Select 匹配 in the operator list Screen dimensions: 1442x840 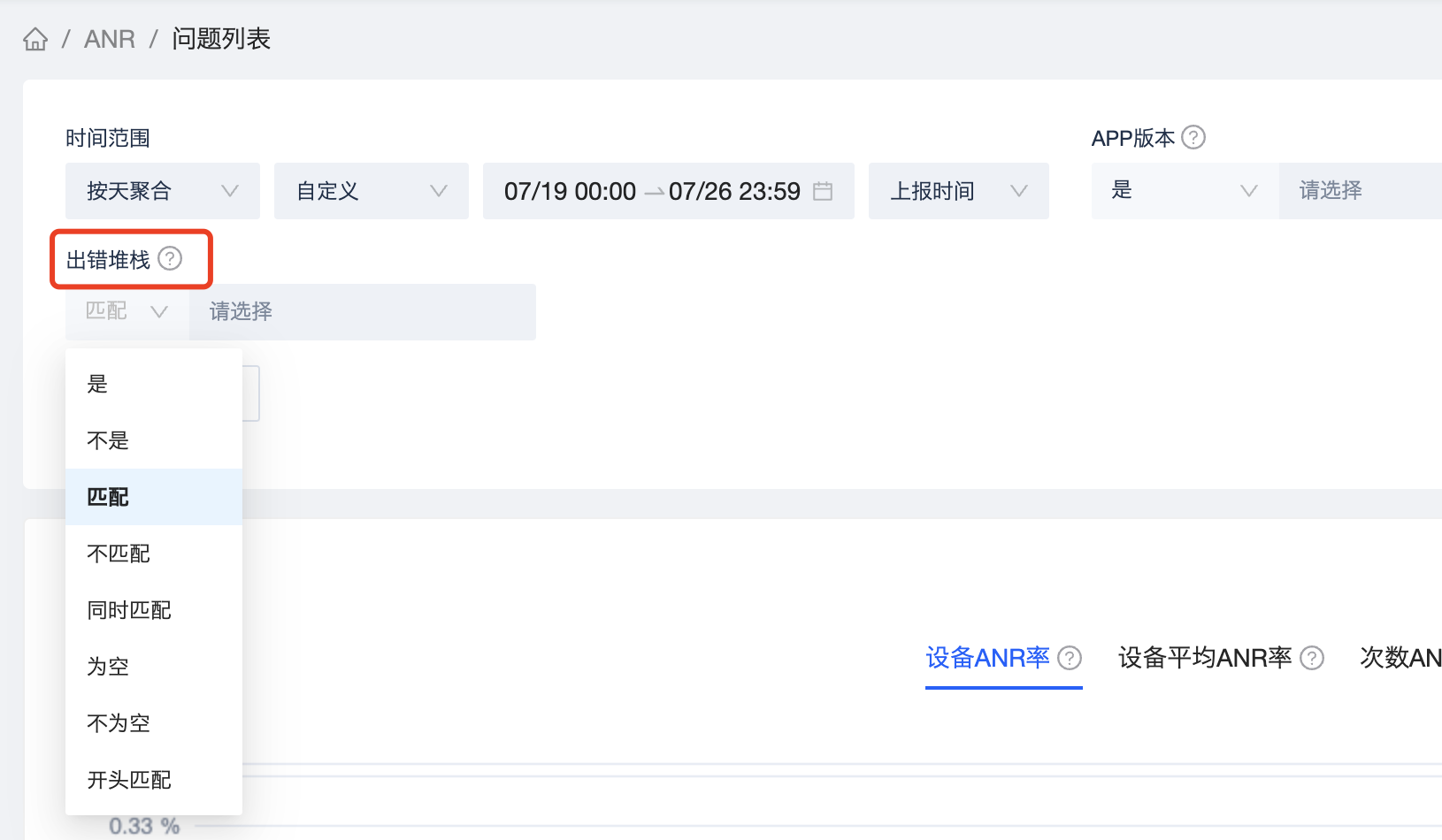click(x=154, y=497)
